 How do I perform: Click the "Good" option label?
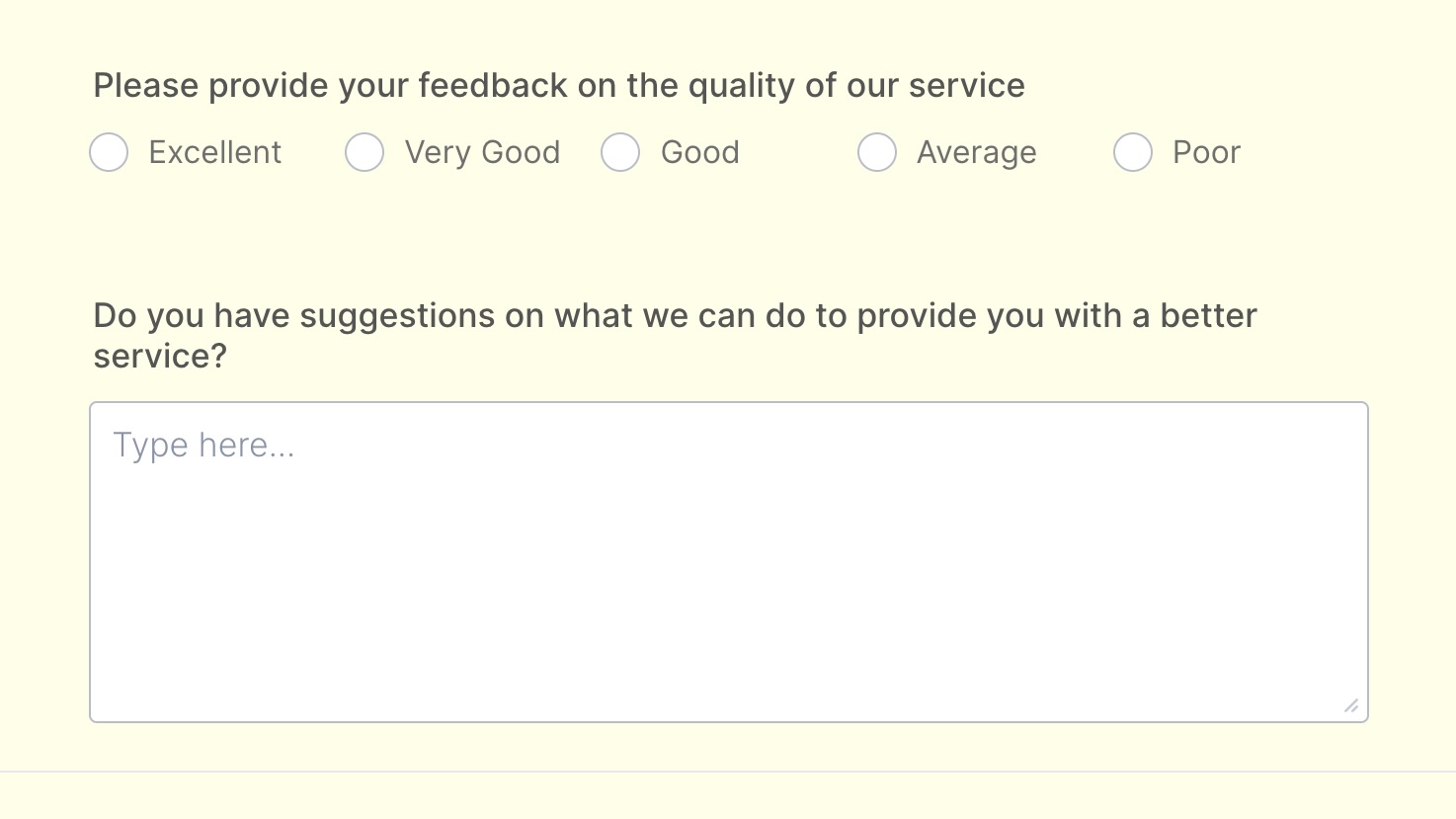699,152
